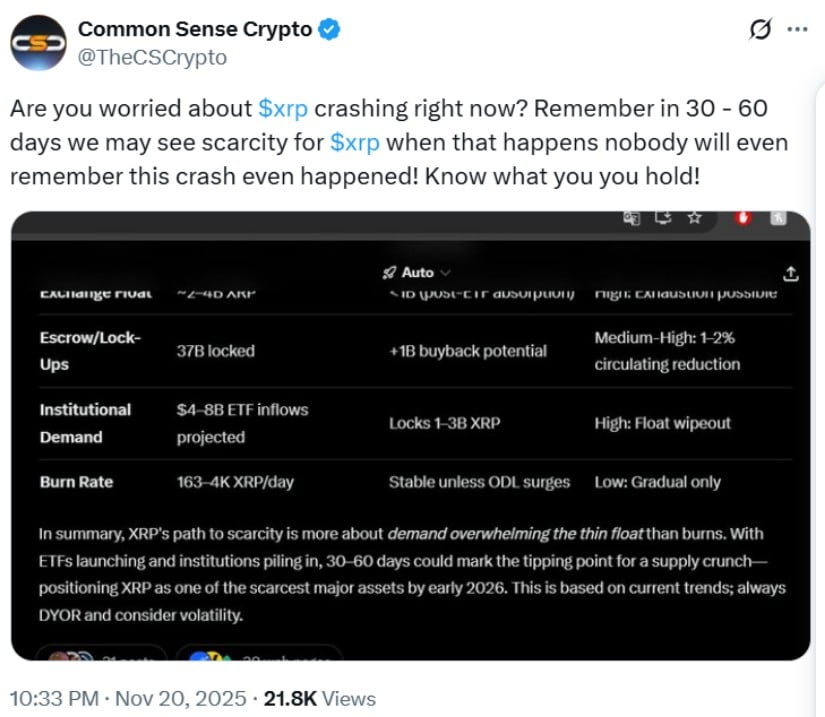Click the 21.8K Views count
This screenshot has height=717, width=825.
[319, 698]
